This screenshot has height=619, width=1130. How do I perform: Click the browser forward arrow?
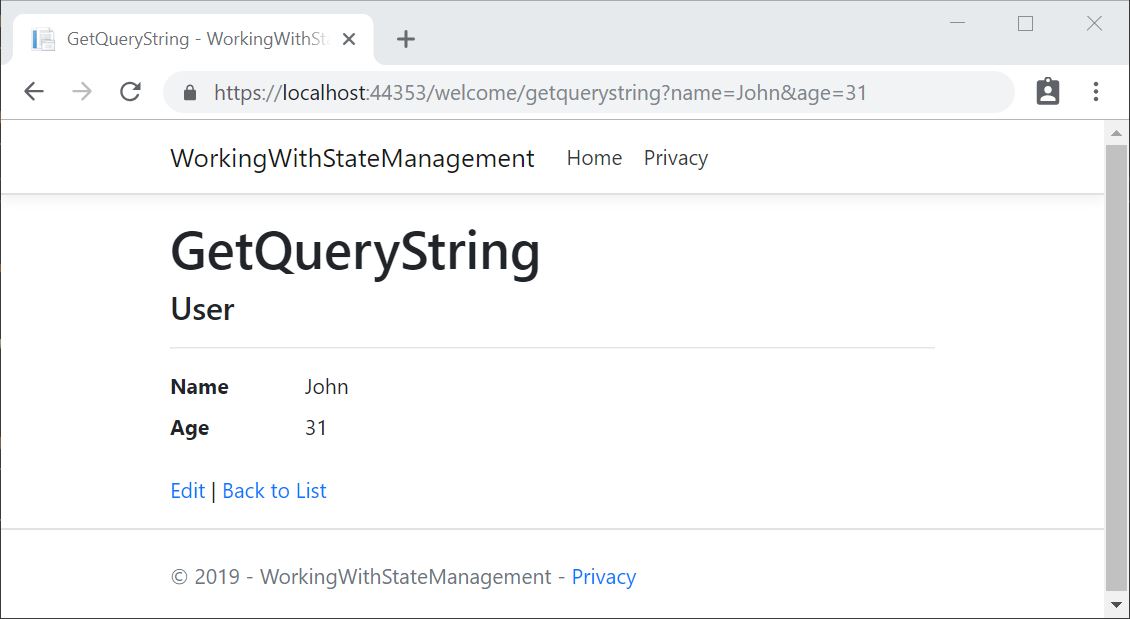point(82,92)
